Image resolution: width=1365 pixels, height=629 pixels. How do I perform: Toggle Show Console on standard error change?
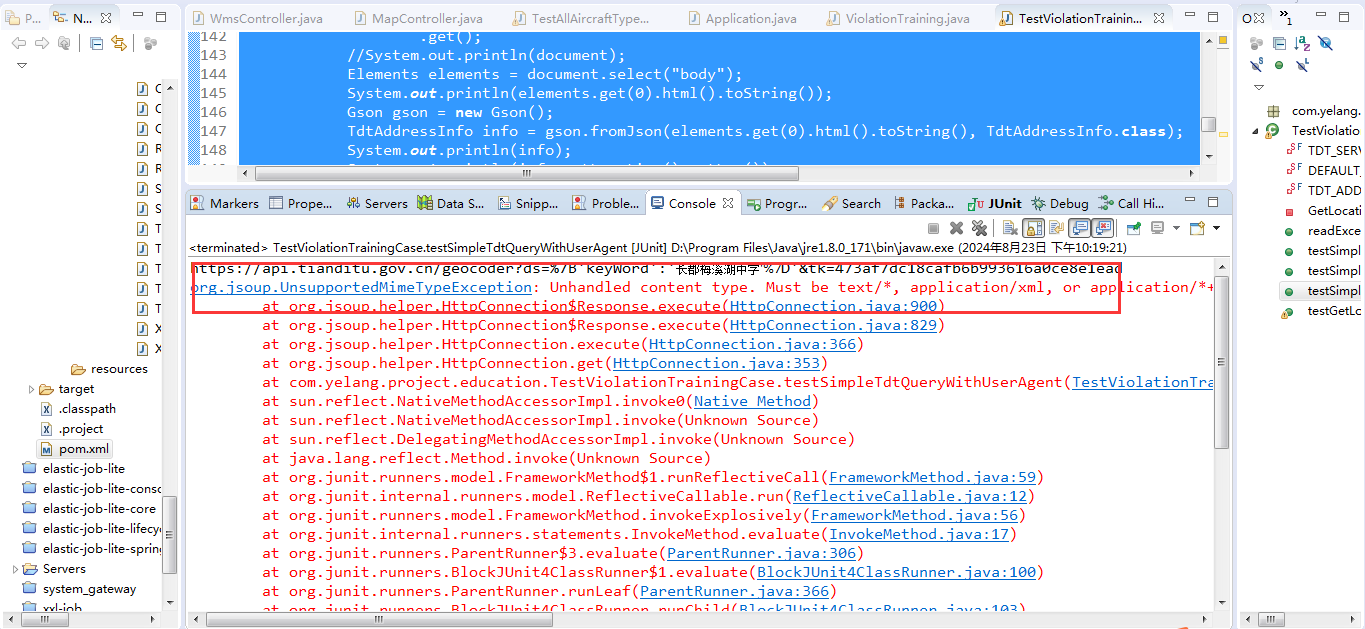(1102, 228)
